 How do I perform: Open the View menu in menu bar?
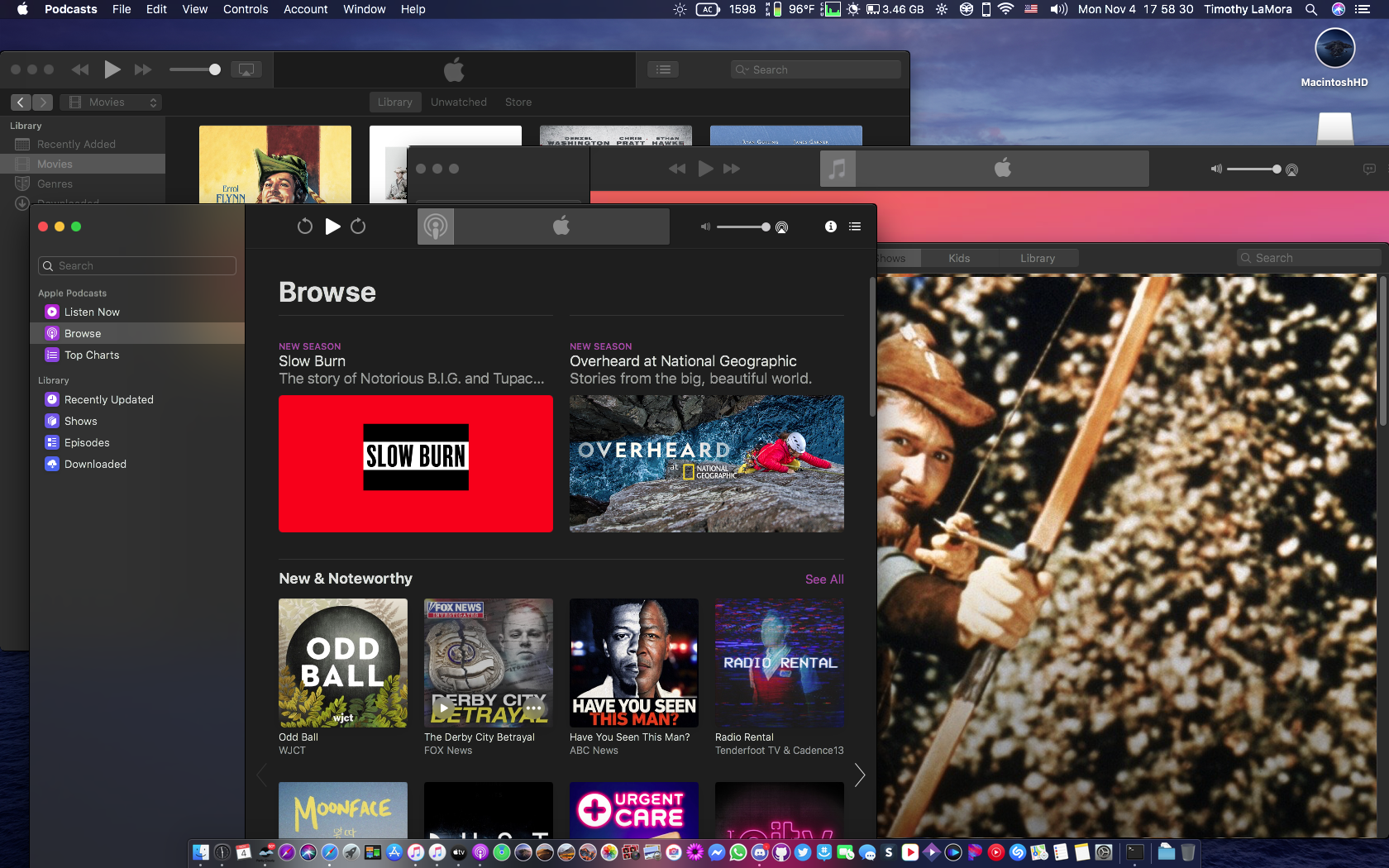[x=195, y=9]
